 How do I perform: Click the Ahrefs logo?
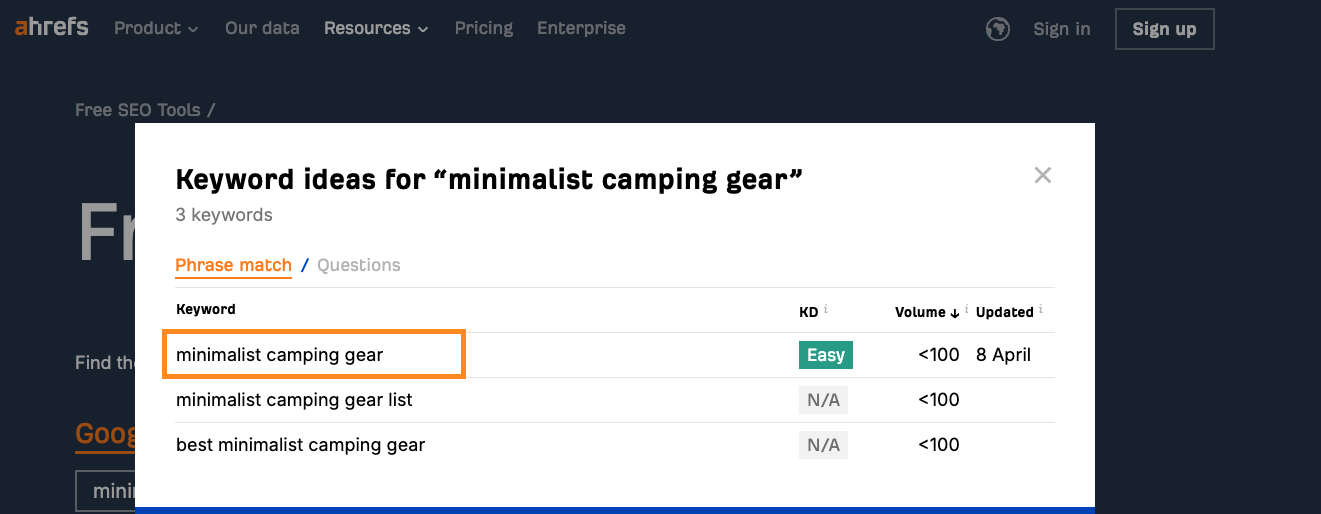52,27
